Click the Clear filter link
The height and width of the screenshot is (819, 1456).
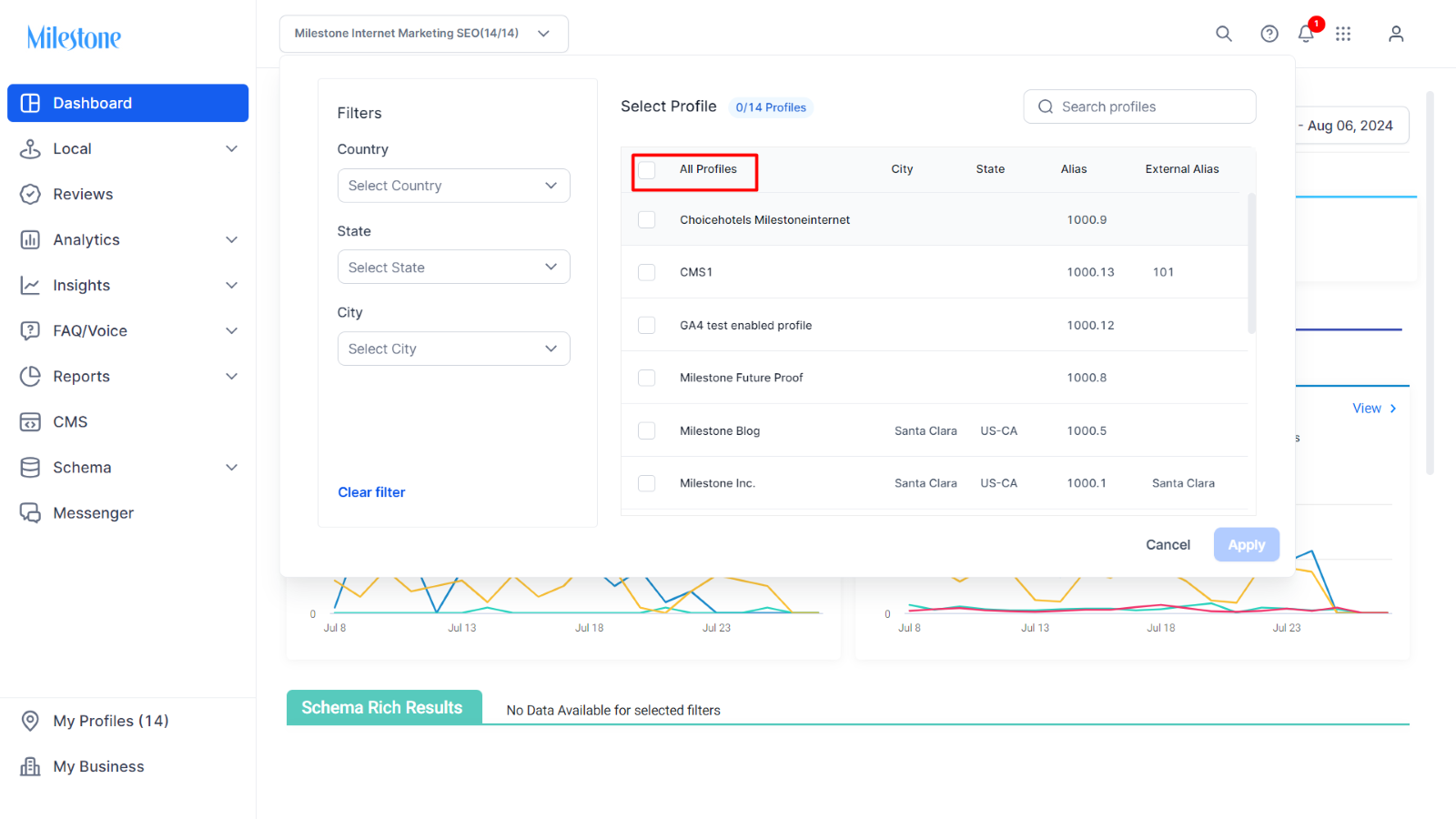[x=371, y=492]
